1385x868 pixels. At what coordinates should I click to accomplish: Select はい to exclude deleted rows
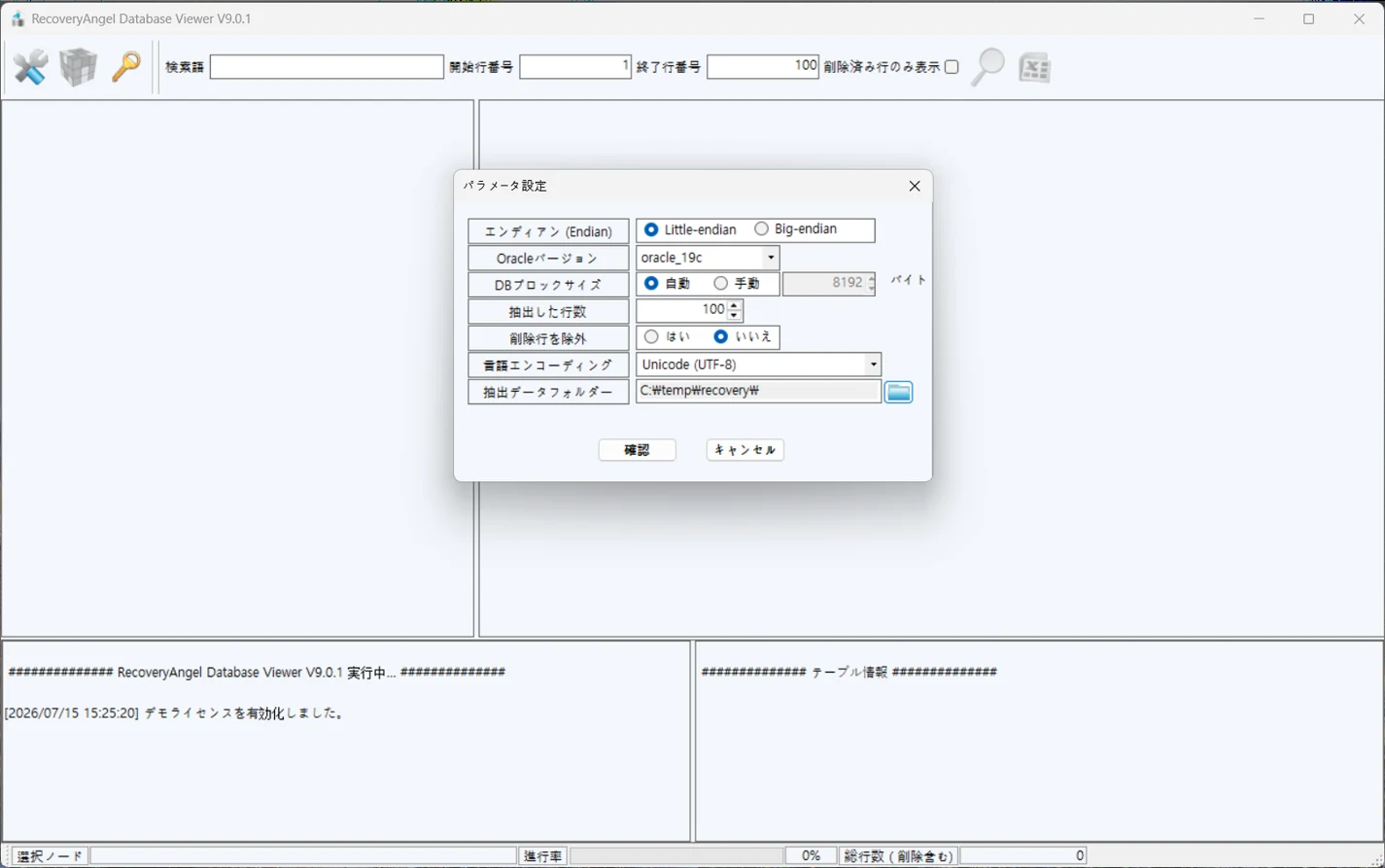point(651,336)
